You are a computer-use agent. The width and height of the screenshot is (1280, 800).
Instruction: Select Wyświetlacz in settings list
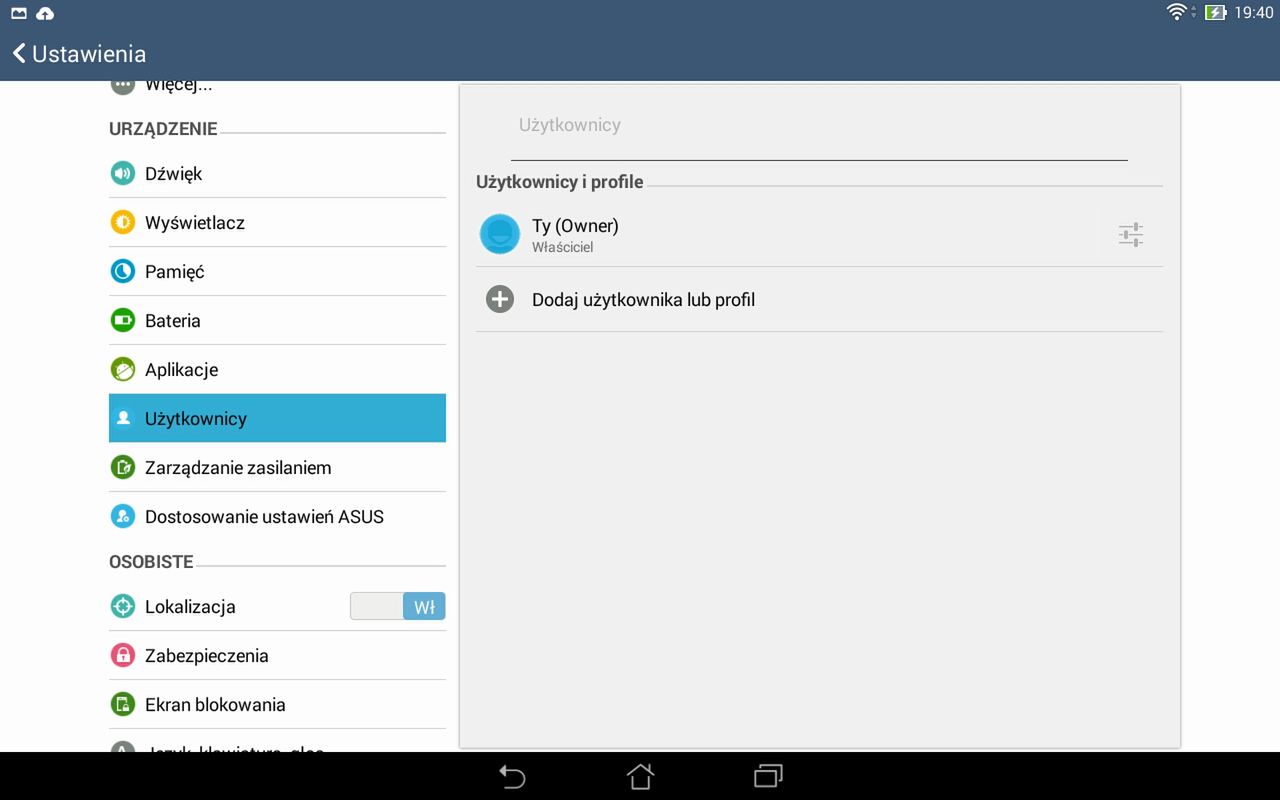(277, 222)
